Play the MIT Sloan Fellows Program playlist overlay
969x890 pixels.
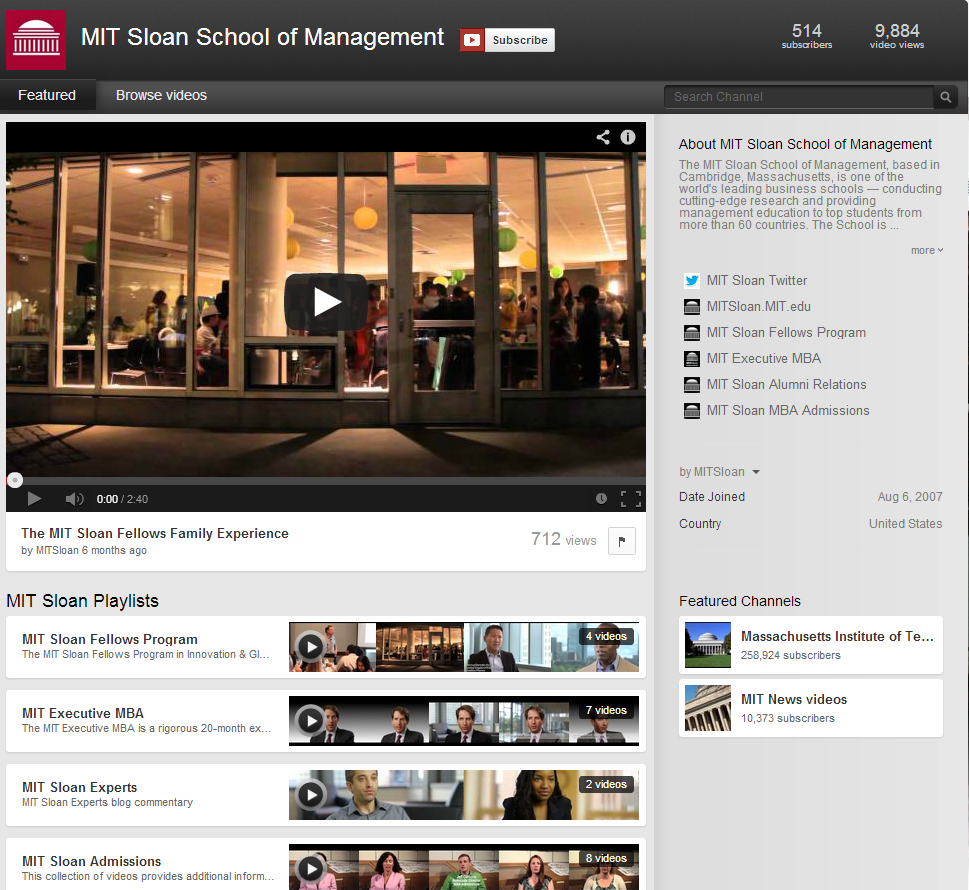311,647
